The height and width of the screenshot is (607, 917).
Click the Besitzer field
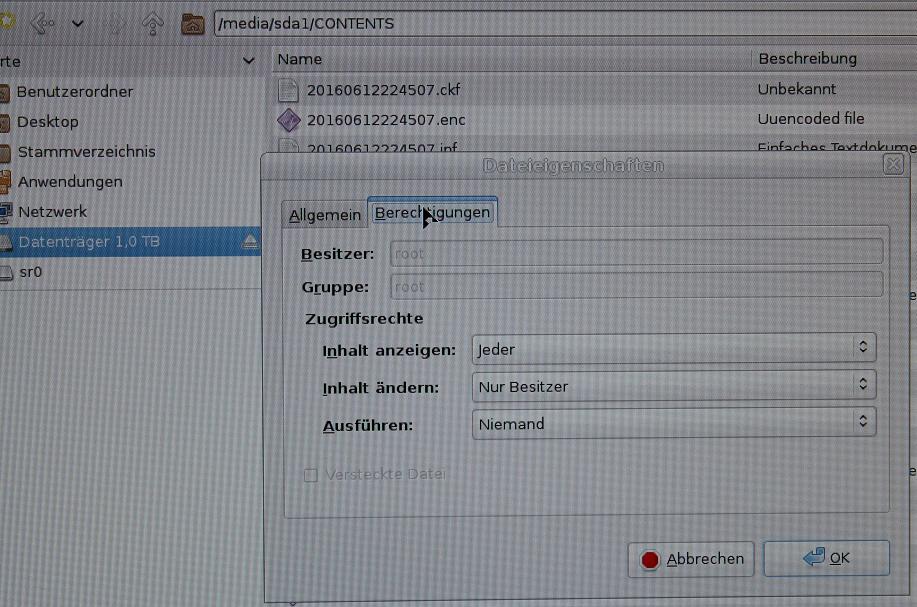click(x=636, y=253)
